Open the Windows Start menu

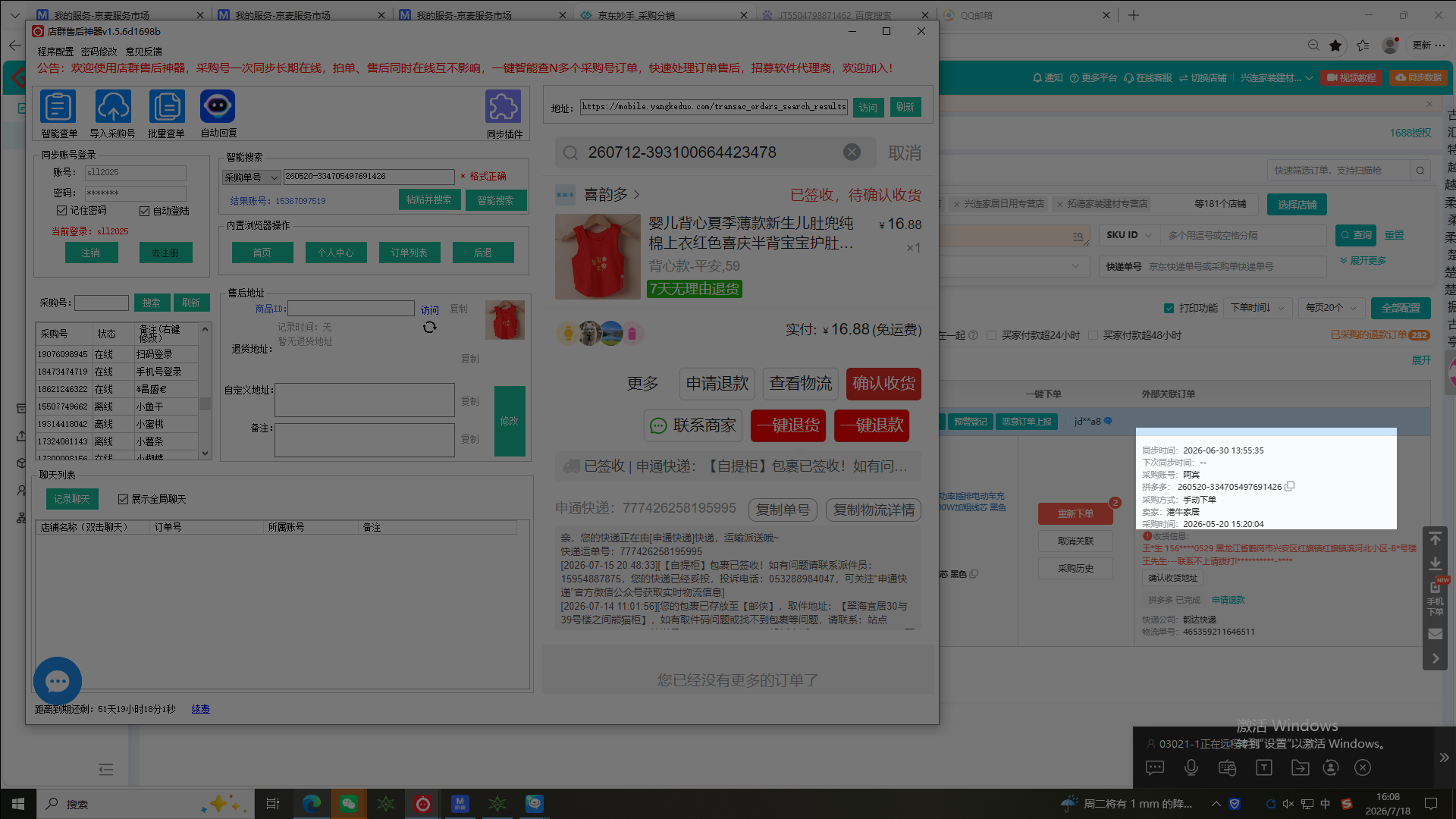click(x=18, y=804)
